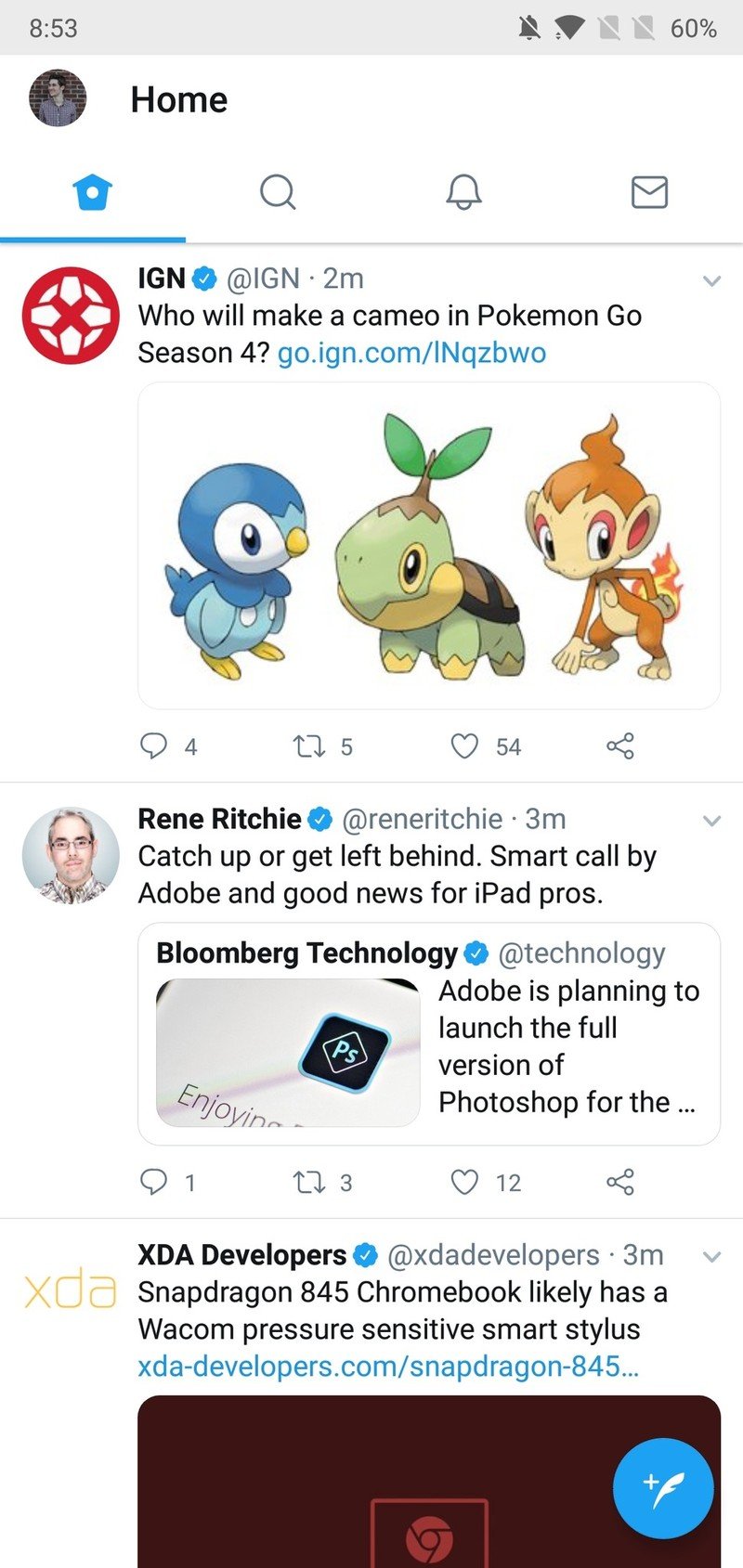
Task: Open the dropdown on Rene Ritchie's tweet
Action: [711, 821]
